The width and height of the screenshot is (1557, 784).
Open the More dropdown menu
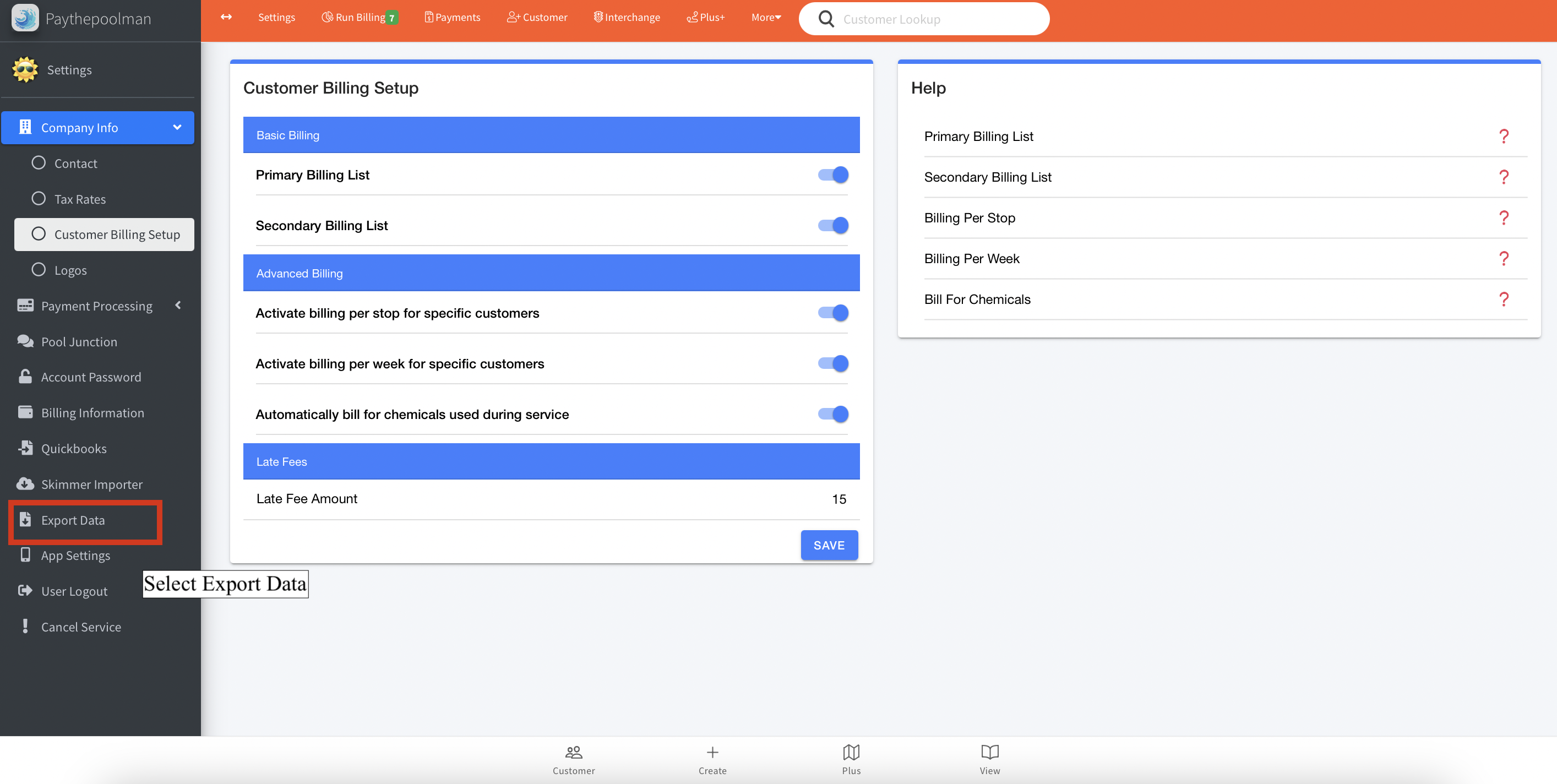click(765, 18)
